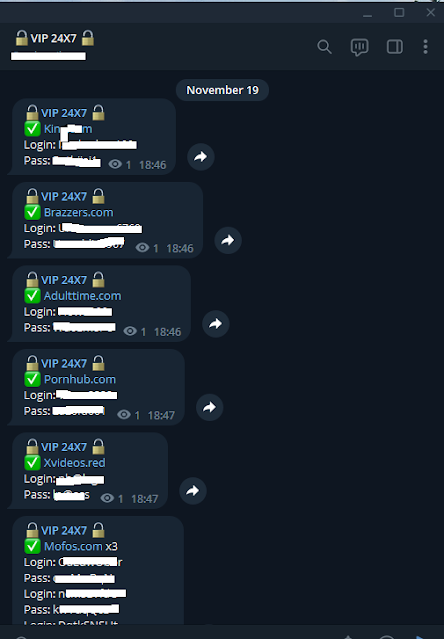The height and width of the screenshot is (639, 444).
Task: Forward the Adulttime.com message
Action: point(215,324)
